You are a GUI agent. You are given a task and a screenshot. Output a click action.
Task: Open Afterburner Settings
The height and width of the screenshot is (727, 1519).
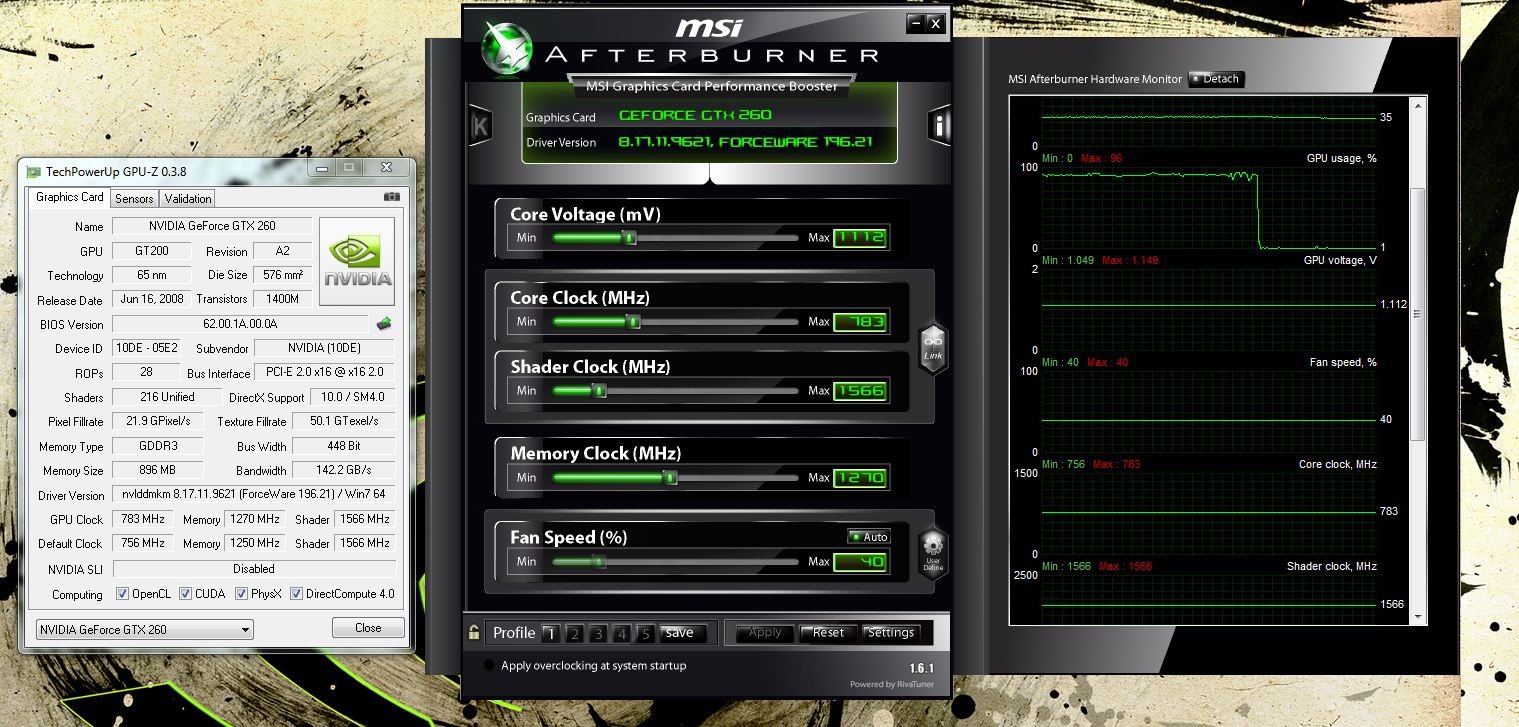point(891,633)
